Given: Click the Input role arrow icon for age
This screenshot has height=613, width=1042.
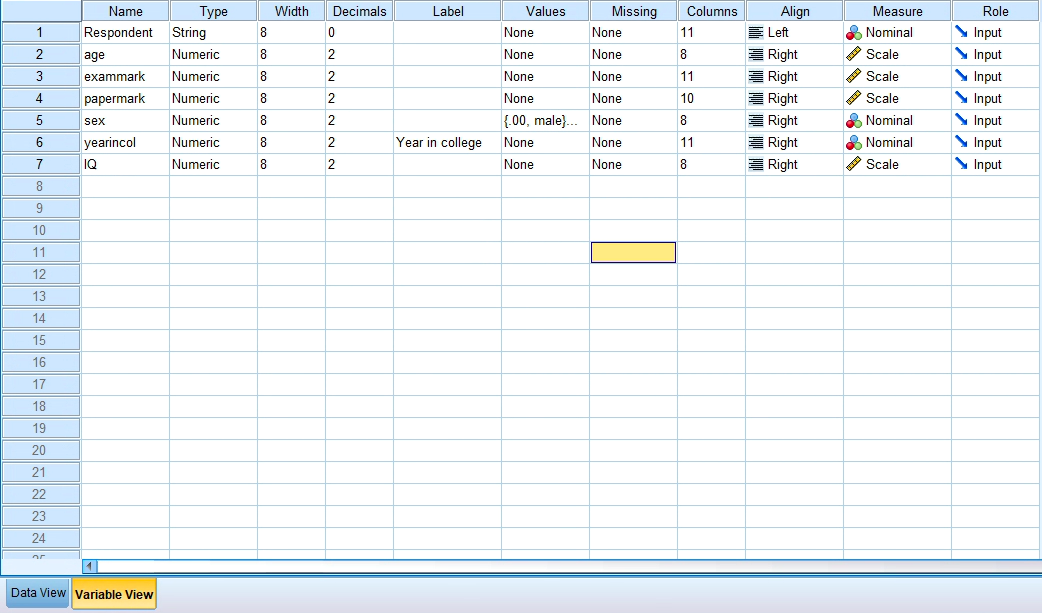Looking at the screenshot, I should tap(961, 53).
